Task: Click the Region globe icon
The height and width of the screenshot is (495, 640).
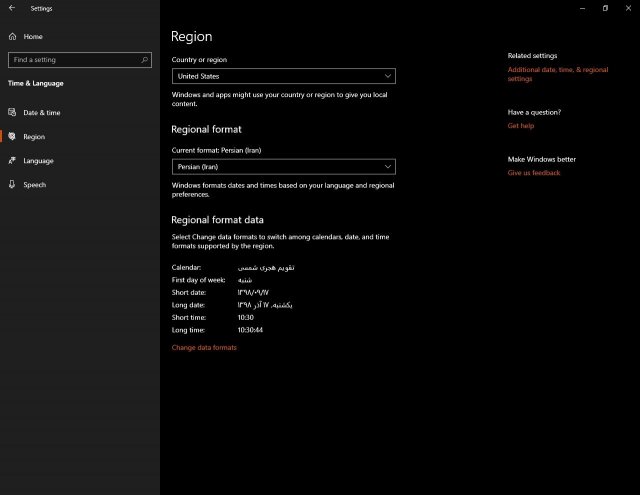Action: point(12,136)
